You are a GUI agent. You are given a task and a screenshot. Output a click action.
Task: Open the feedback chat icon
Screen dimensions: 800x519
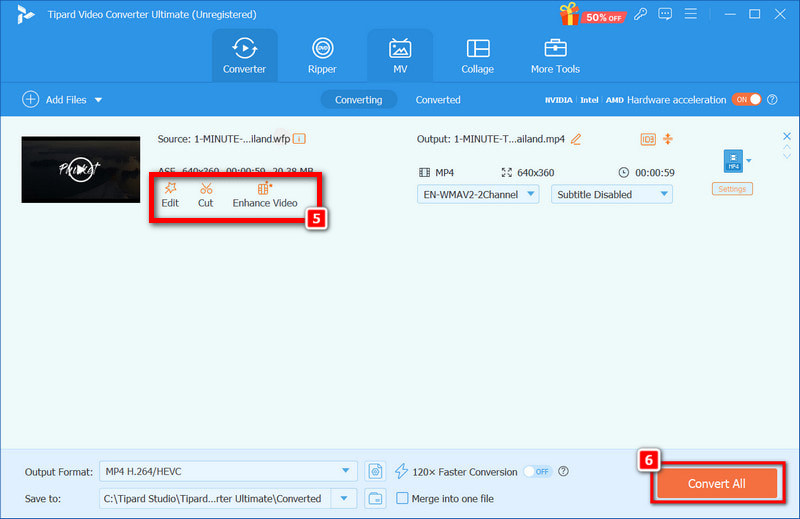coord(665,14)
